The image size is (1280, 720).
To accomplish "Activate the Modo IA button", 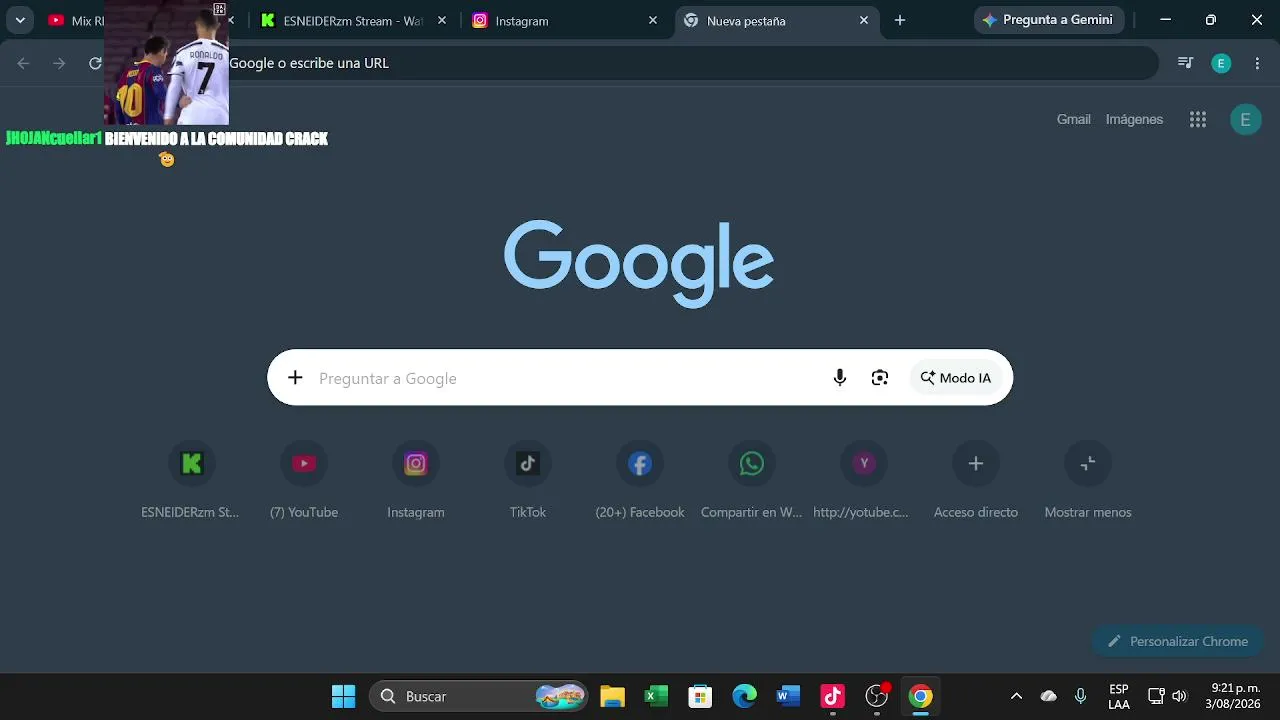I will click(x=956, y=378).
